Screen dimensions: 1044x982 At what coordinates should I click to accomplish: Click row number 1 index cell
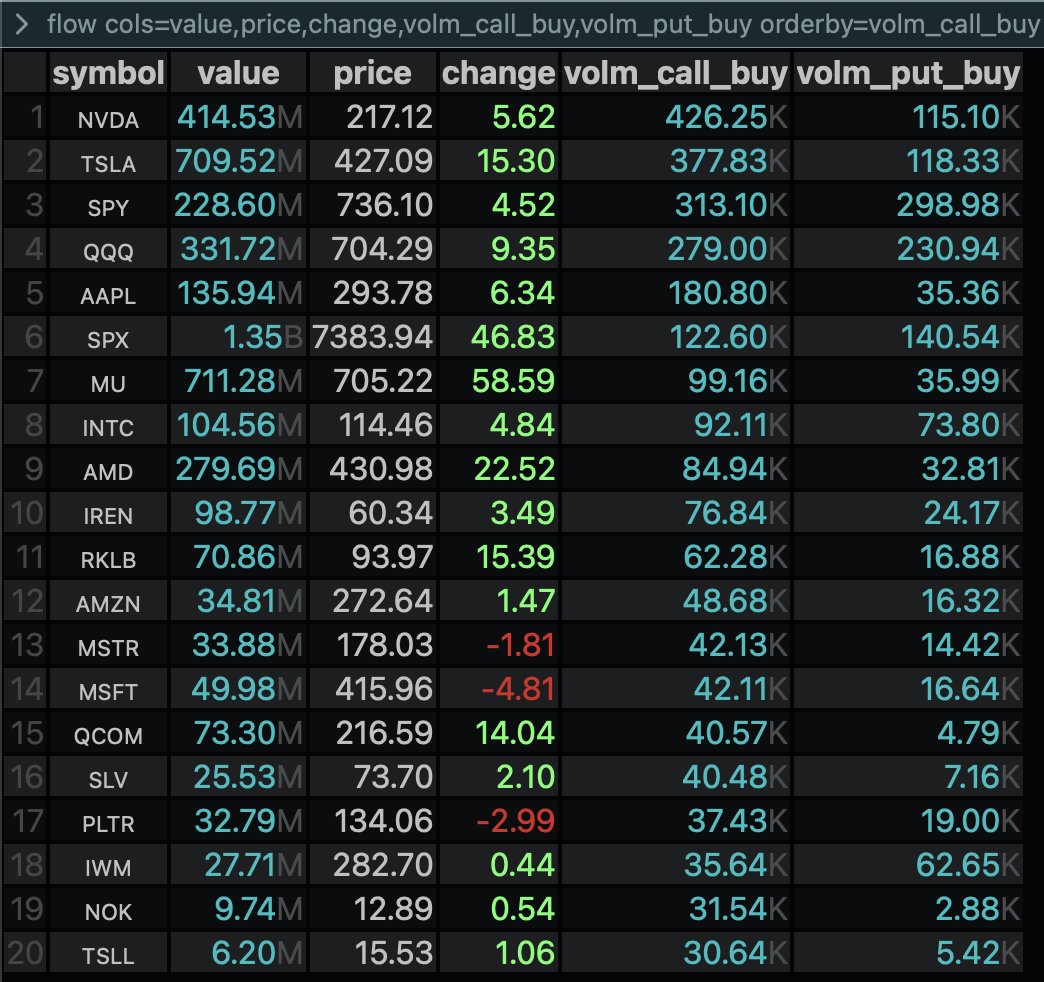pyautogui.click(x=25, y=117)
